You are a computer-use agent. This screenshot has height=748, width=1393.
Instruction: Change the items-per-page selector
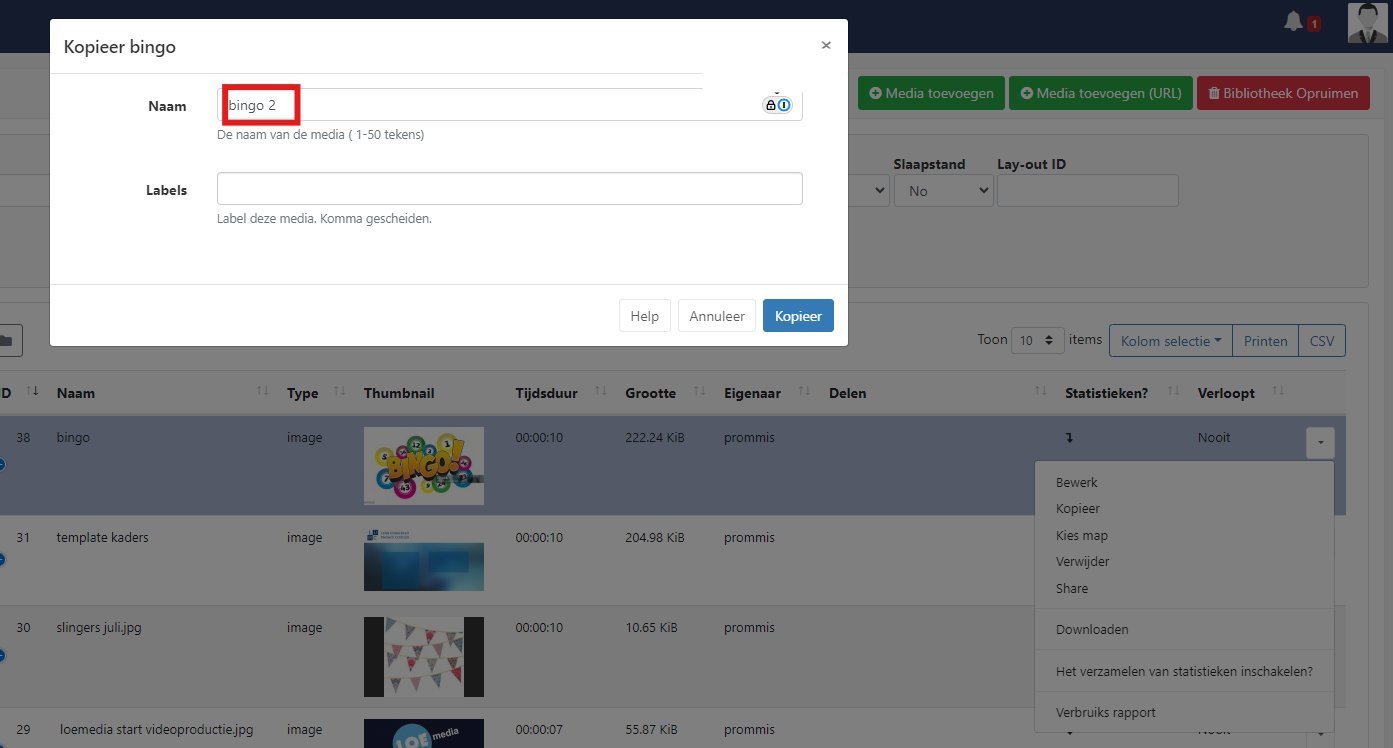(x=1037, y=340)
